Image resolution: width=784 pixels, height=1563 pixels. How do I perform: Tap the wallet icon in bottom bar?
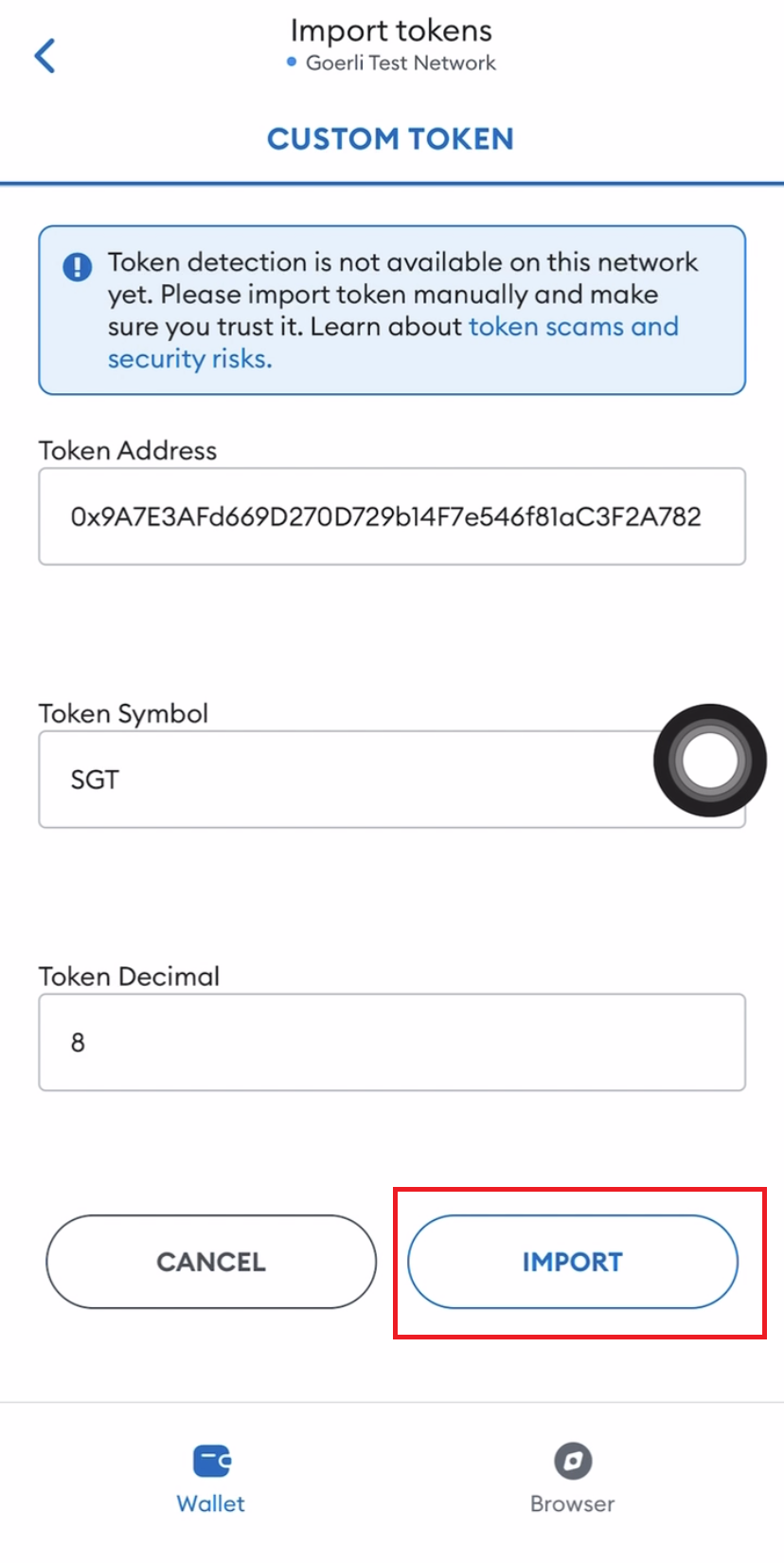[211, 1460]
